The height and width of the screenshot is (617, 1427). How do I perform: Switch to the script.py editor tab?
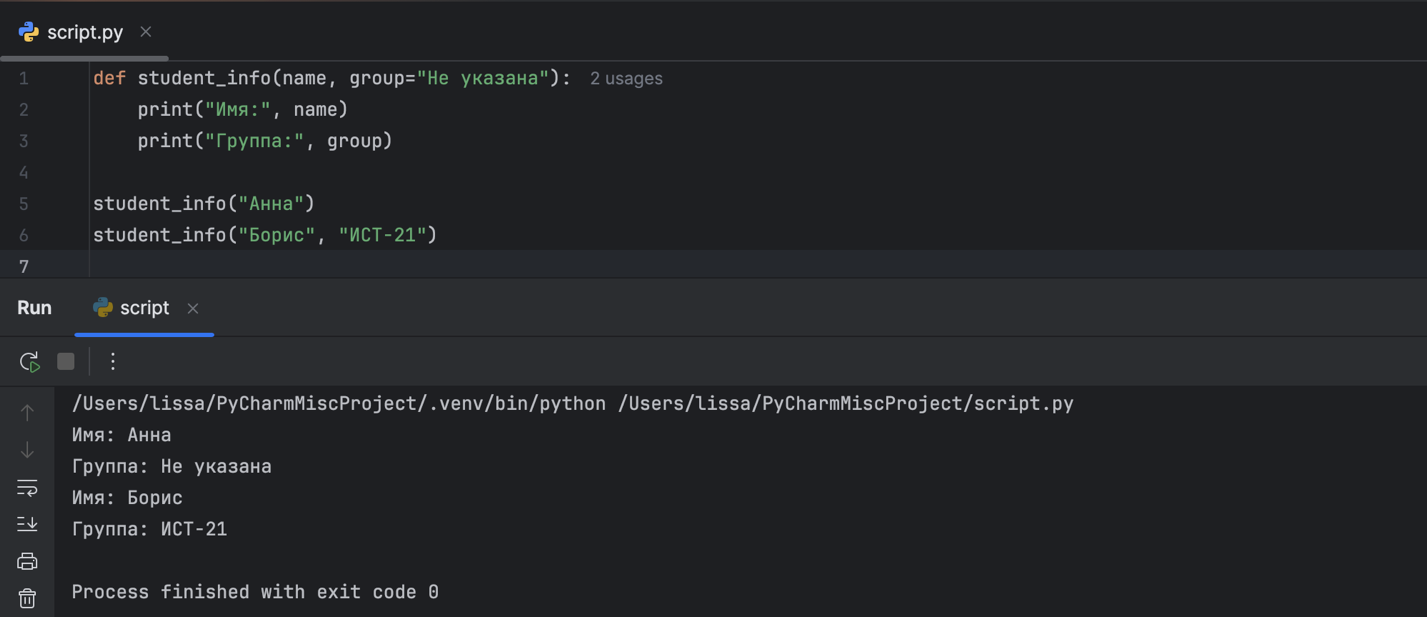click(x=84, y=32)
